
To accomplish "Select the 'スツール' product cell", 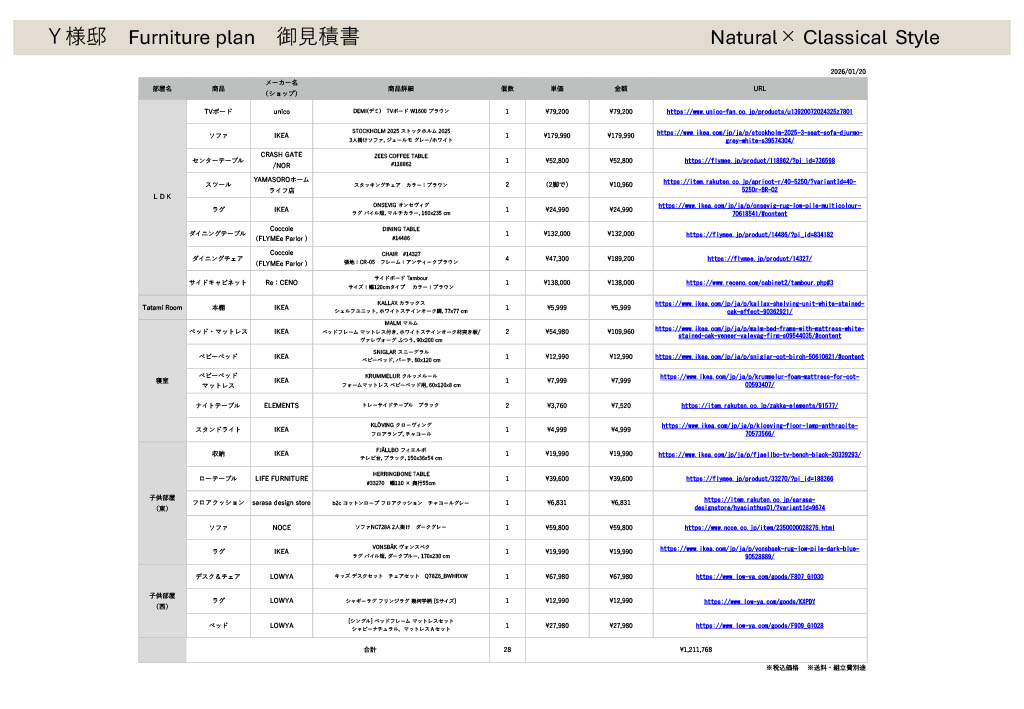I will [218, 185].
